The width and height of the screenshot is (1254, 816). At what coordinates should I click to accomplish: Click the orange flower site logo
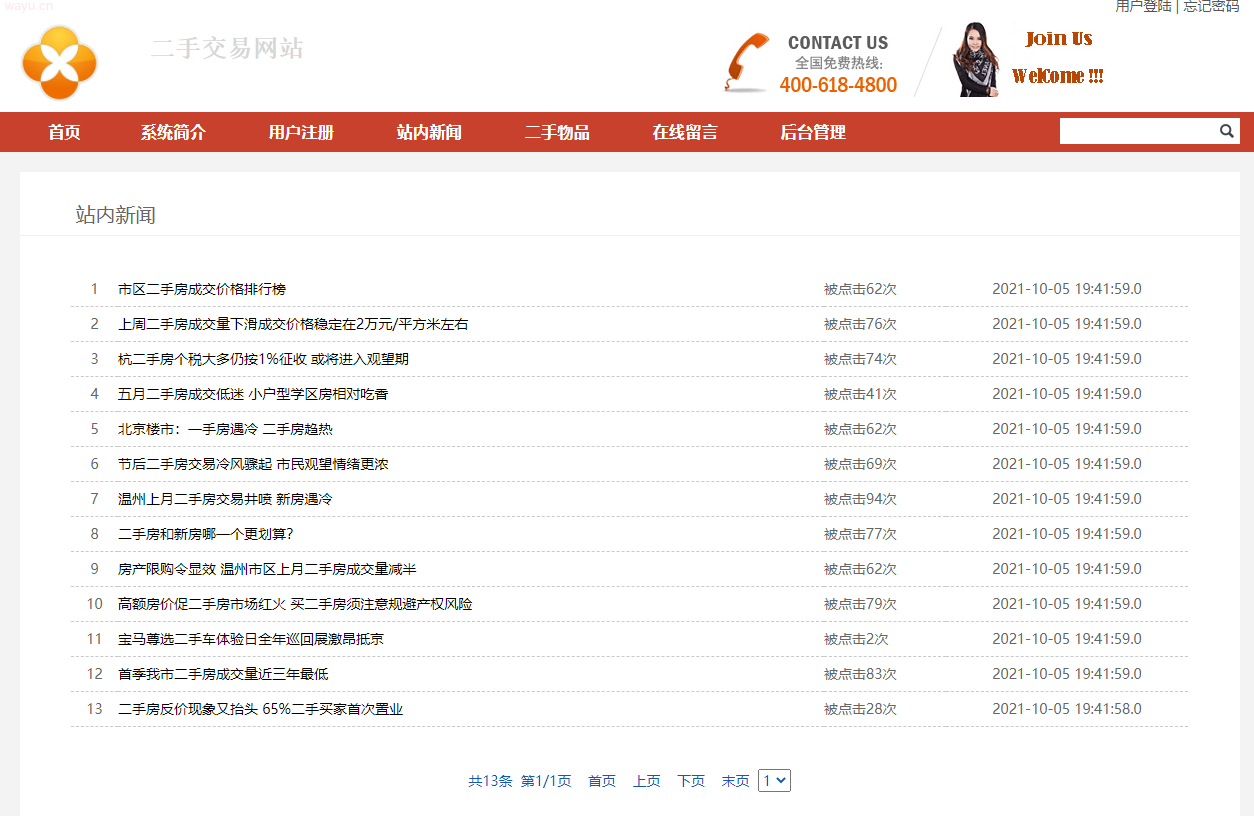(x=59, y=62)
